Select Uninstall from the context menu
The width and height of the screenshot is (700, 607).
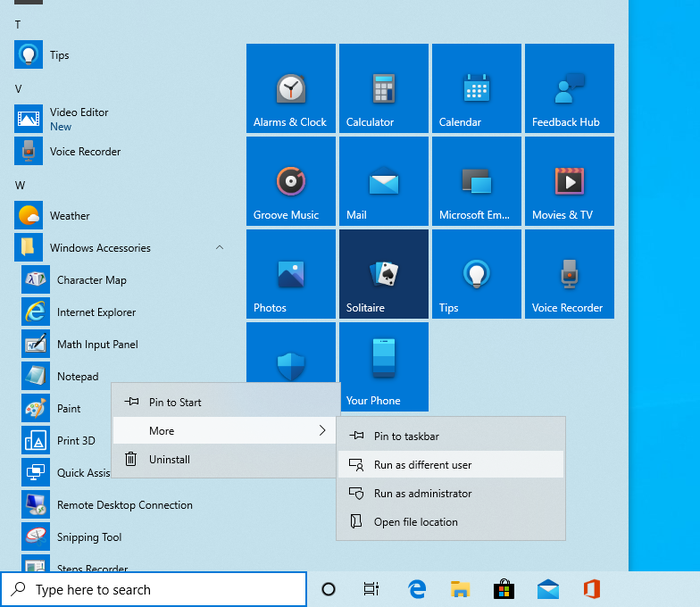[225, 459]
